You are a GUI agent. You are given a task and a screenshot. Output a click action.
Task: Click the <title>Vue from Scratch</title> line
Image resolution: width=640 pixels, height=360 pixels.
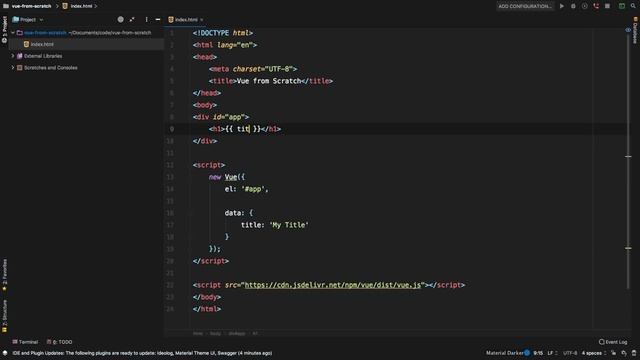(x=271, y=81)
